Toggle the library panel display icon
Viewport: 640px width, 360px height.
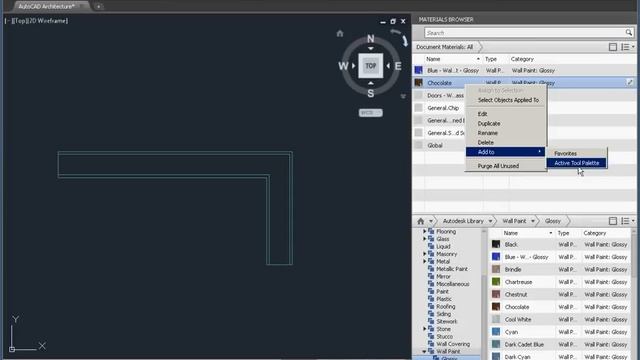point(612,221)
